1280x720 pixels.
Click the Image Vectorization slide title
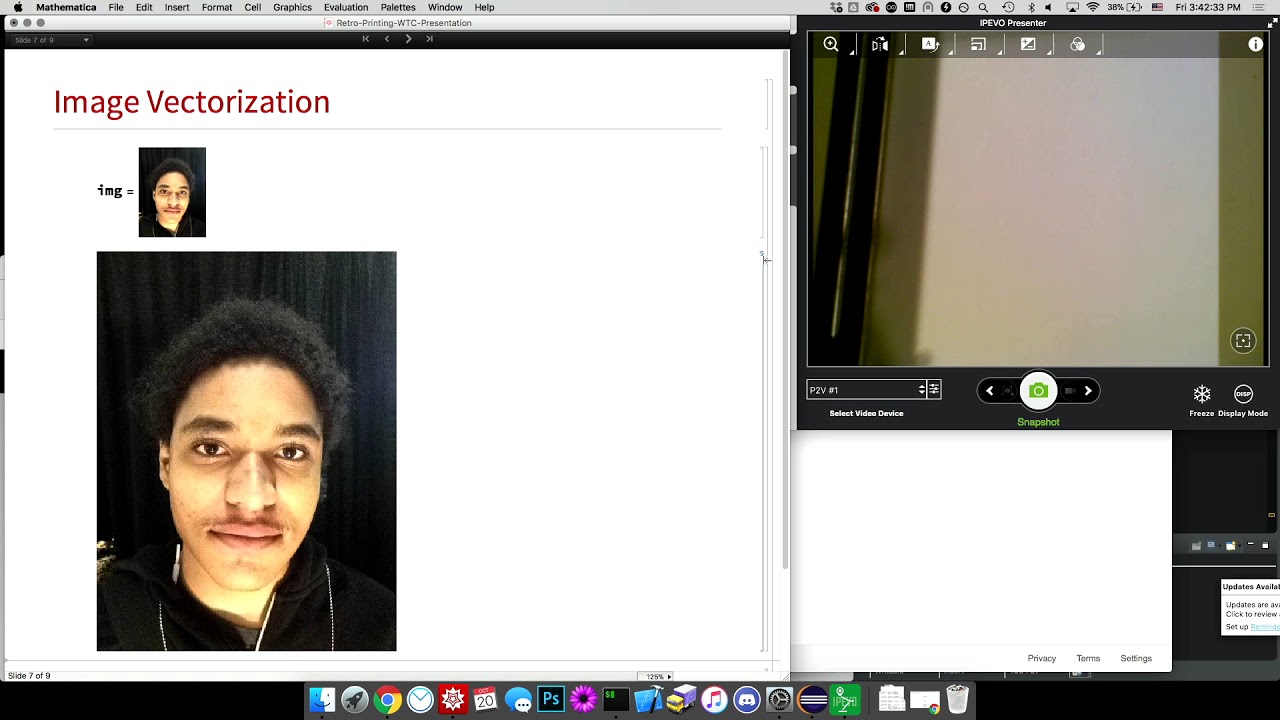pyautogui.click(x=192, y=102)
